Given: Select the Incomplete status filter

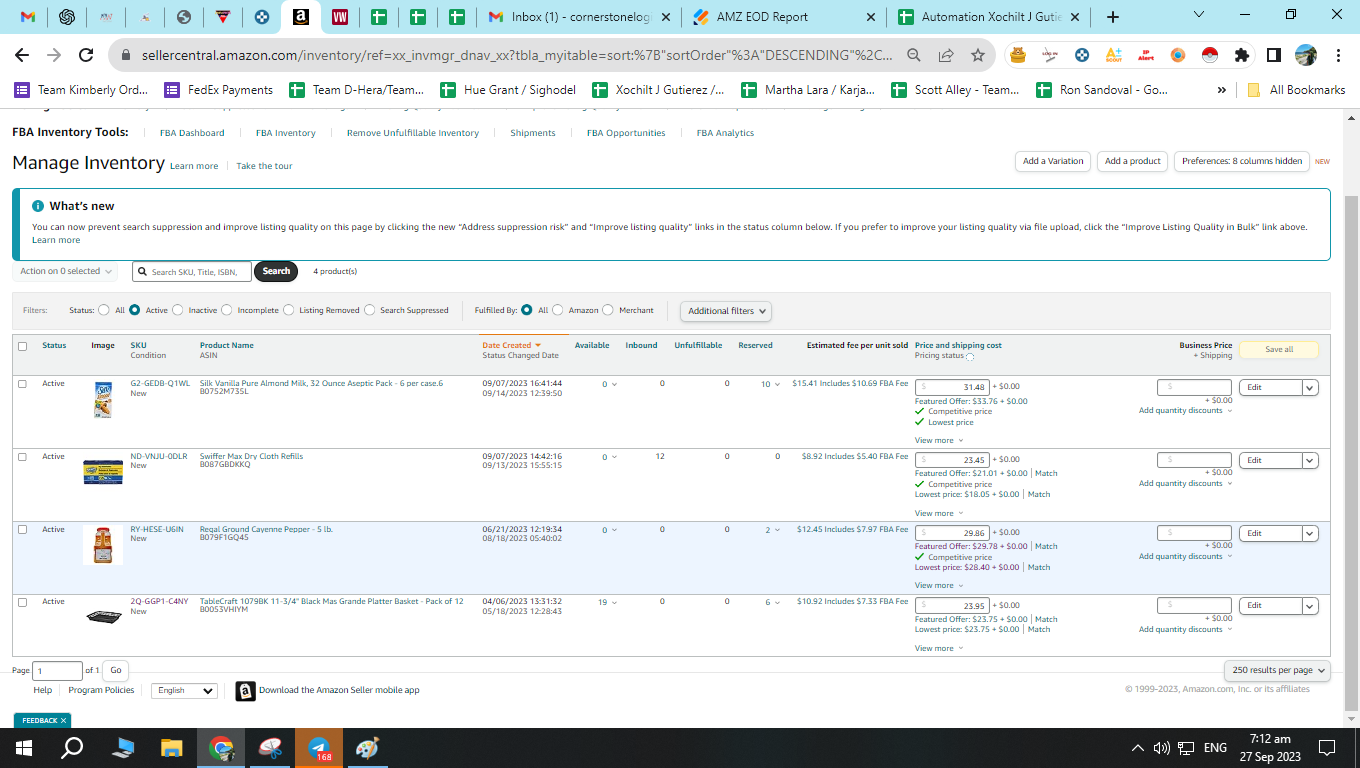Looking at the screenshot, I should (x=226, y=310).
